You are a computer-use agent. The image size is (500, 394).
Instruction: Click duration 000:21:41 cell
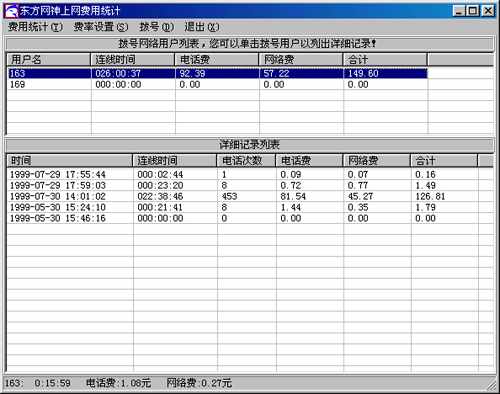160,207
